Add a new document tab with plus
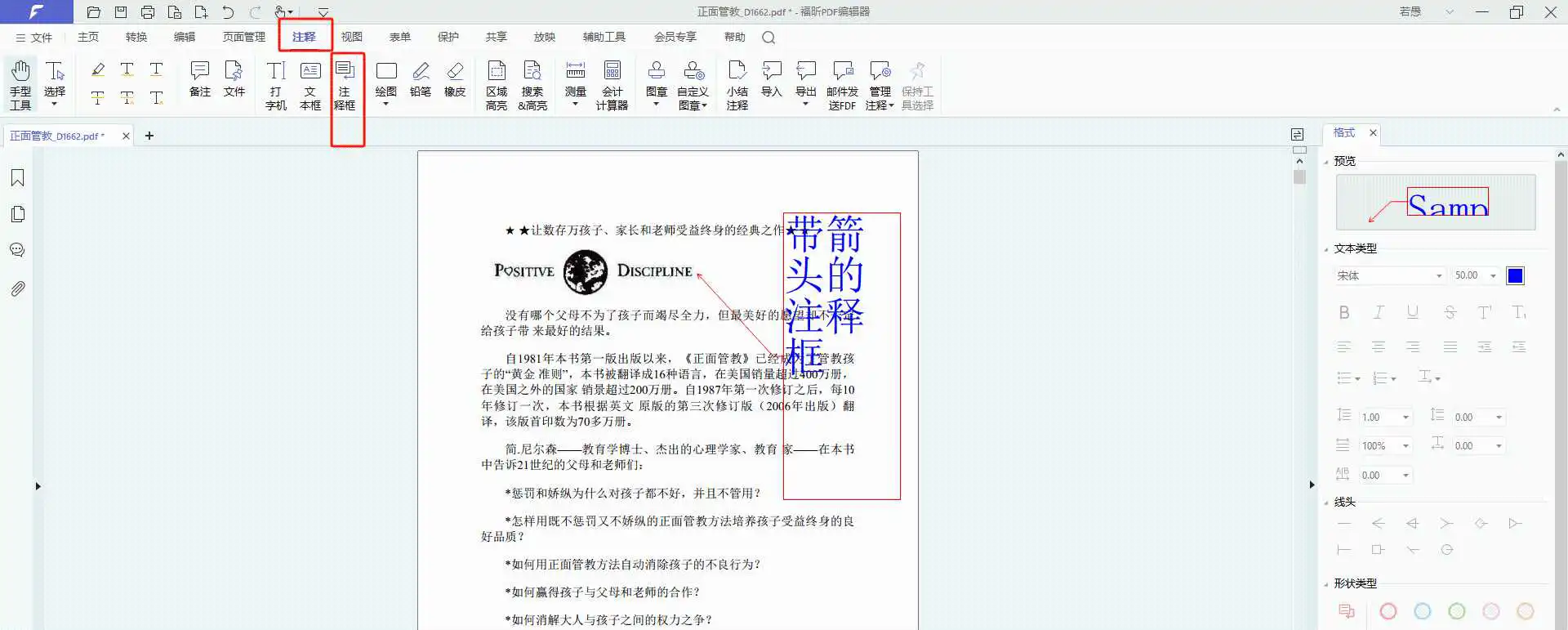The height and width of the screenshot is (630, 1568). (149, 136)
